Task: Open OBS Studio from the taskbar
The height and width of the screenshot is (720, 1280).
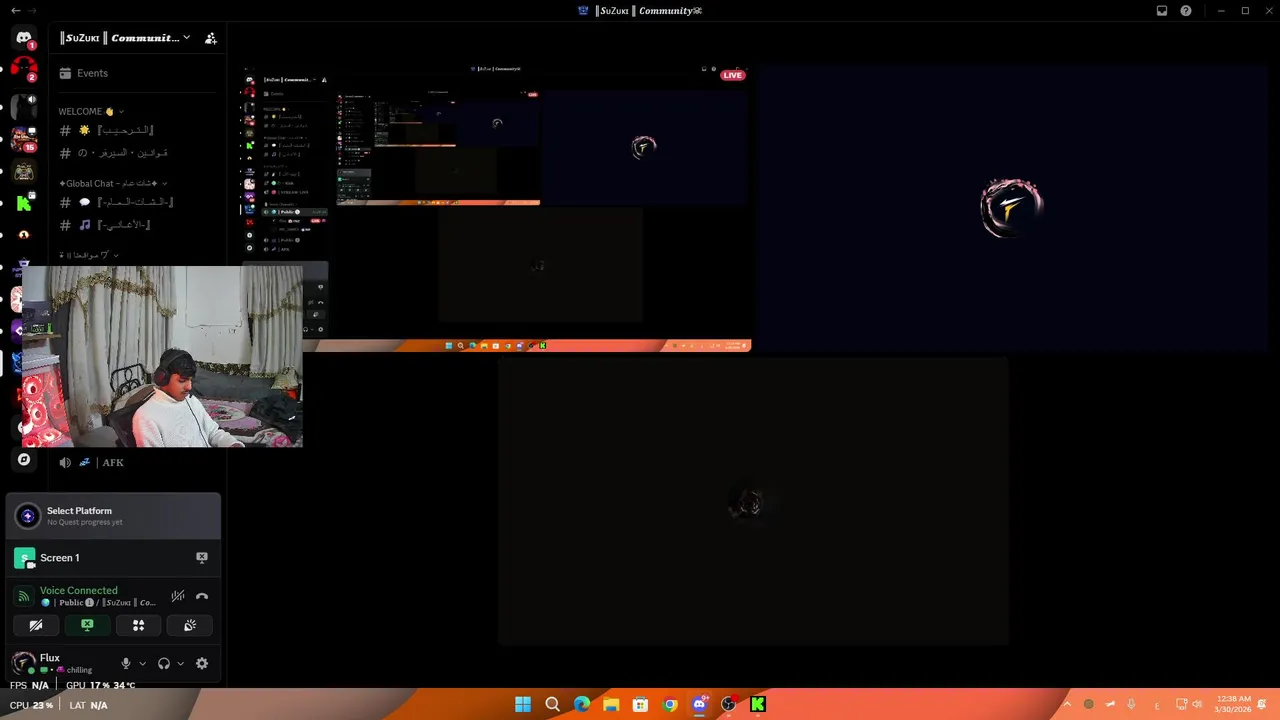Action: (729, 705)
